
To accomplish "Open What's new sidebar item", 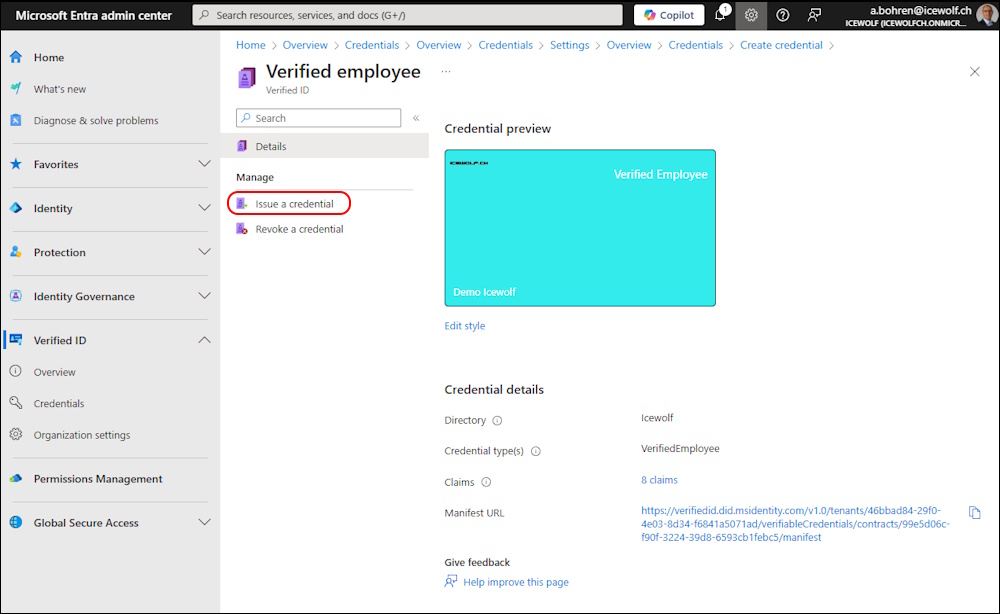I will tap(59, 89).
